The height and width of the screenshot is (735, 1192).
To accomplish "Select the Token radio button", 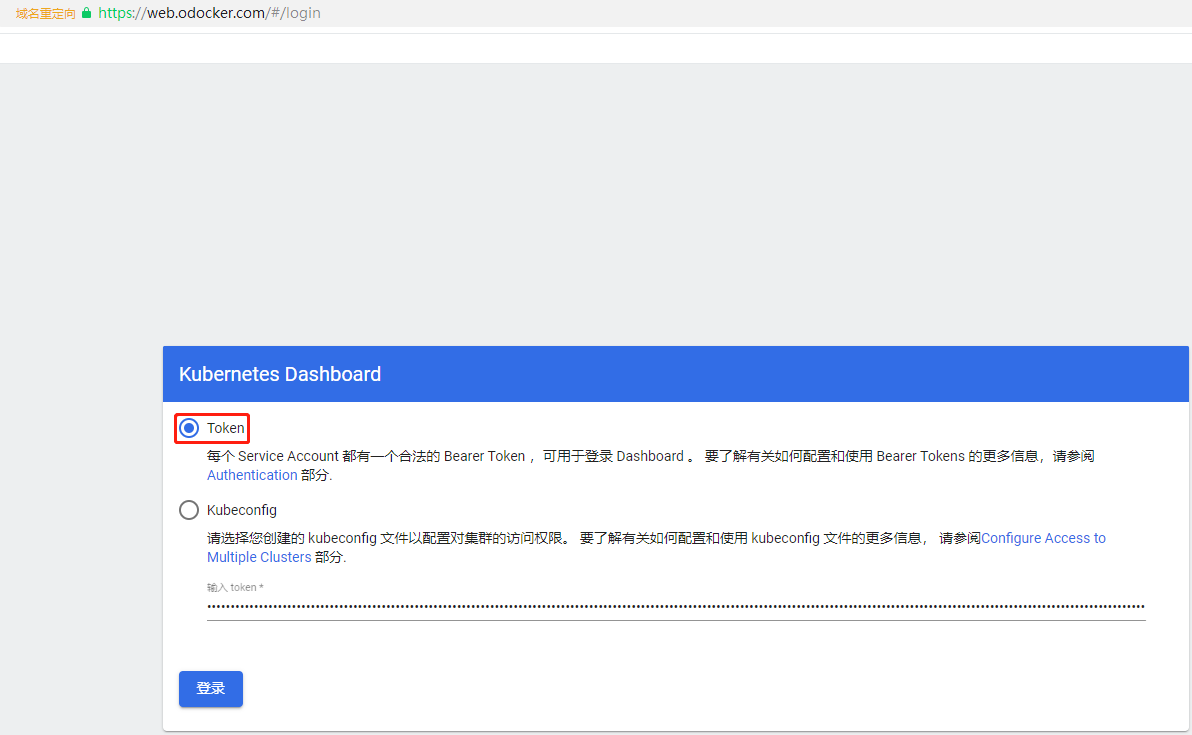I will coord(189,428).
